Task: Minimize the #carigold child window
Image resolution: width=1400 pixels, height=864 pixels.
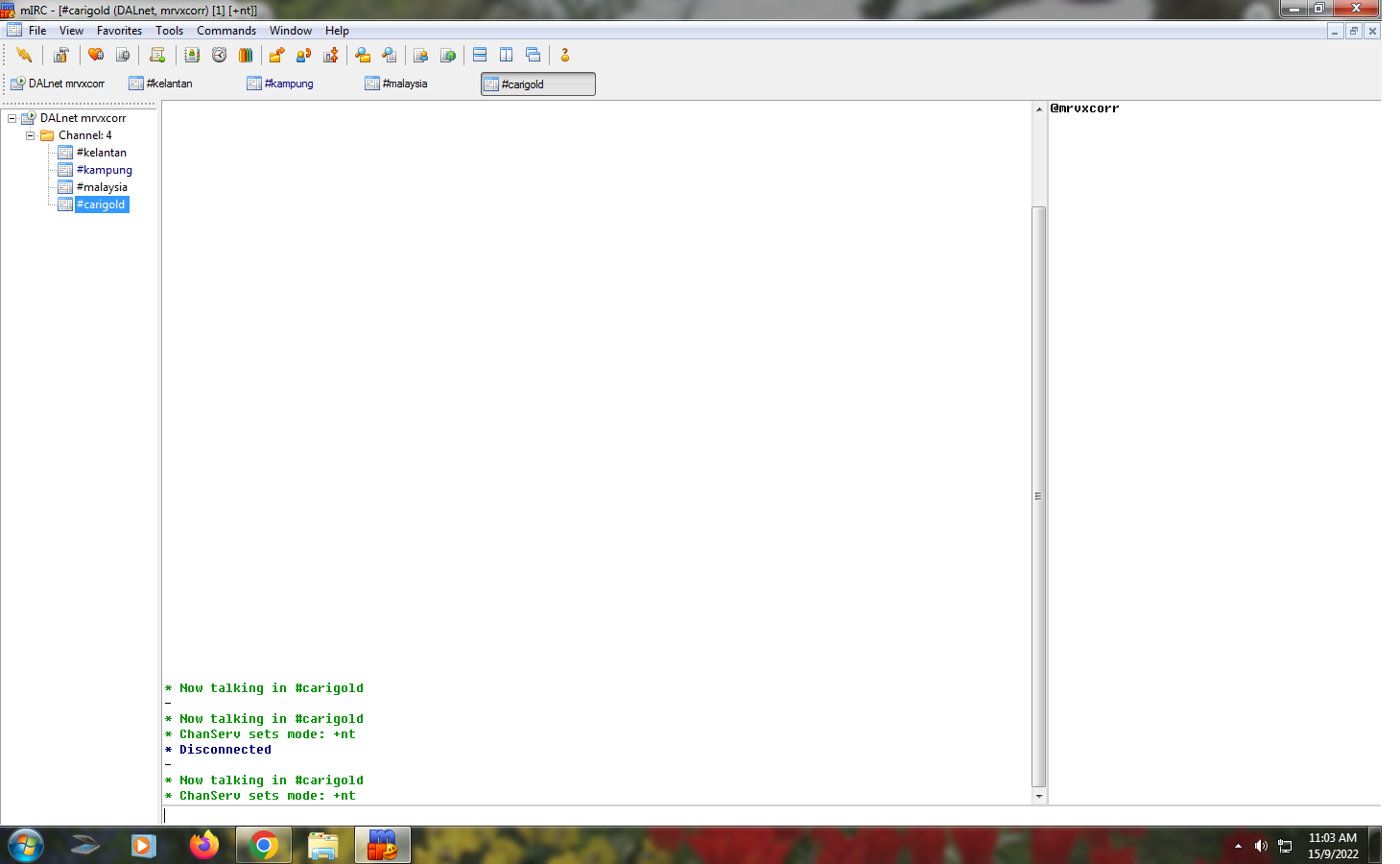Action: point(1335,31)
